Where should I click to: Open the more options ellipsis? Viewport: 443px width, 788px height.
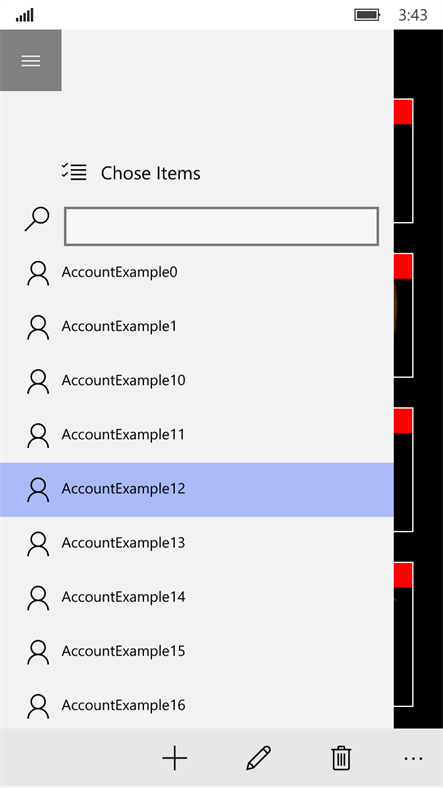[413, 758]
